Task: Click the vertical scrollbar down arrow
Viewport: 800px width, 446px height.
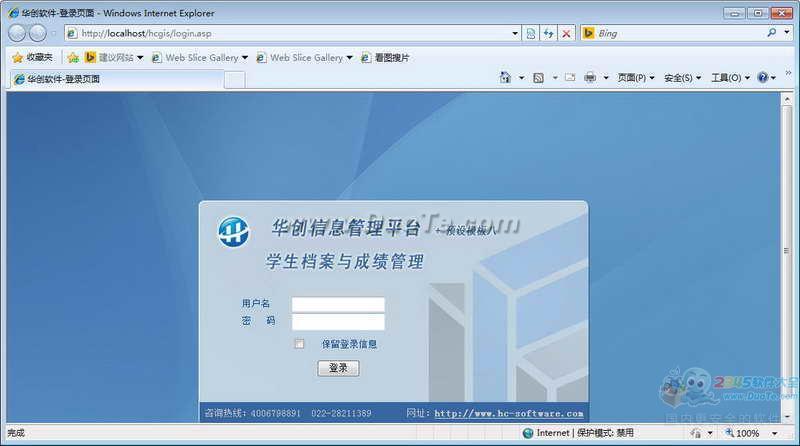Action: (x=787, y=416)
